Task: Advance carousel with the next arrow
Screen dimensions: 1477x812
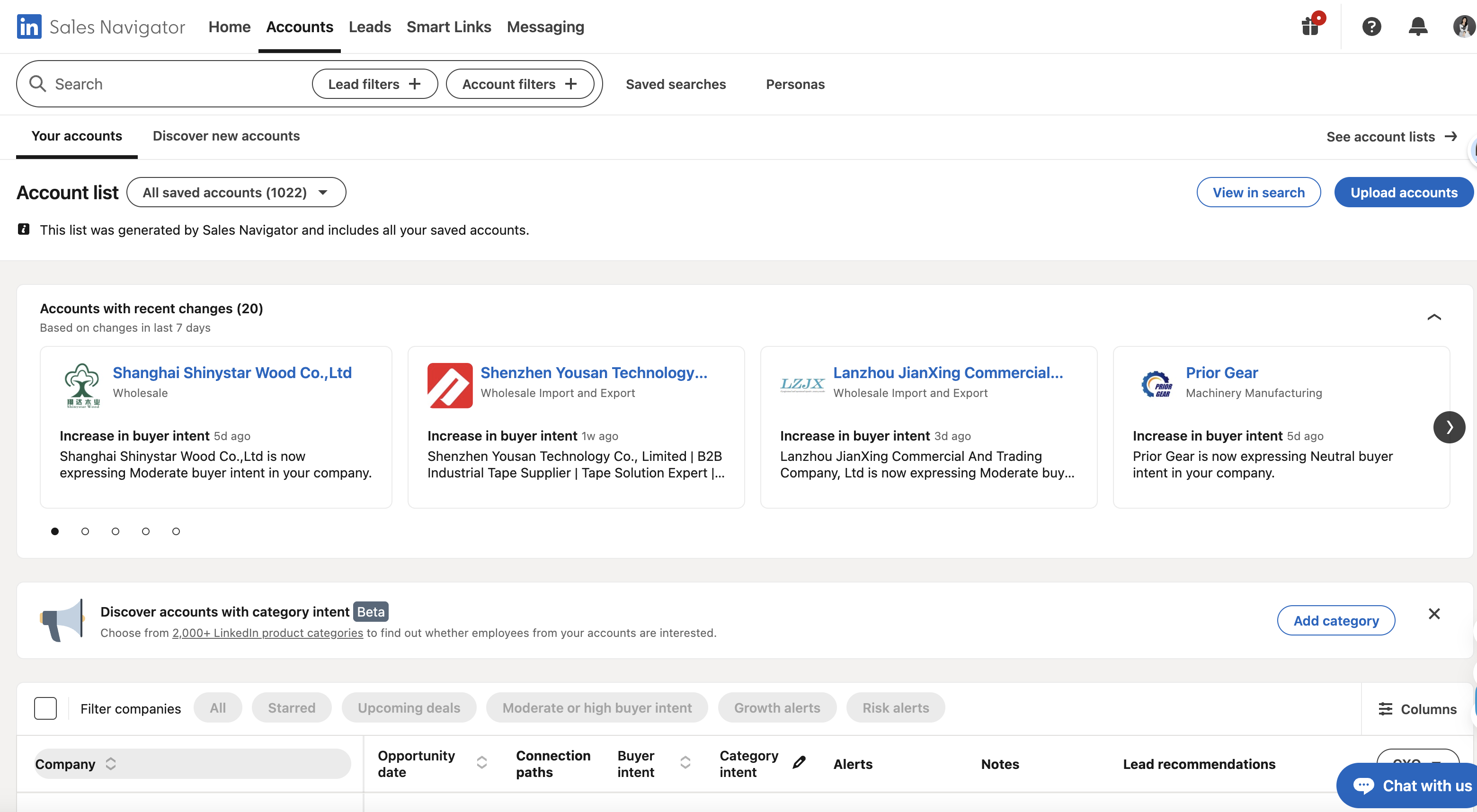Action: [x=1449, y=427]
